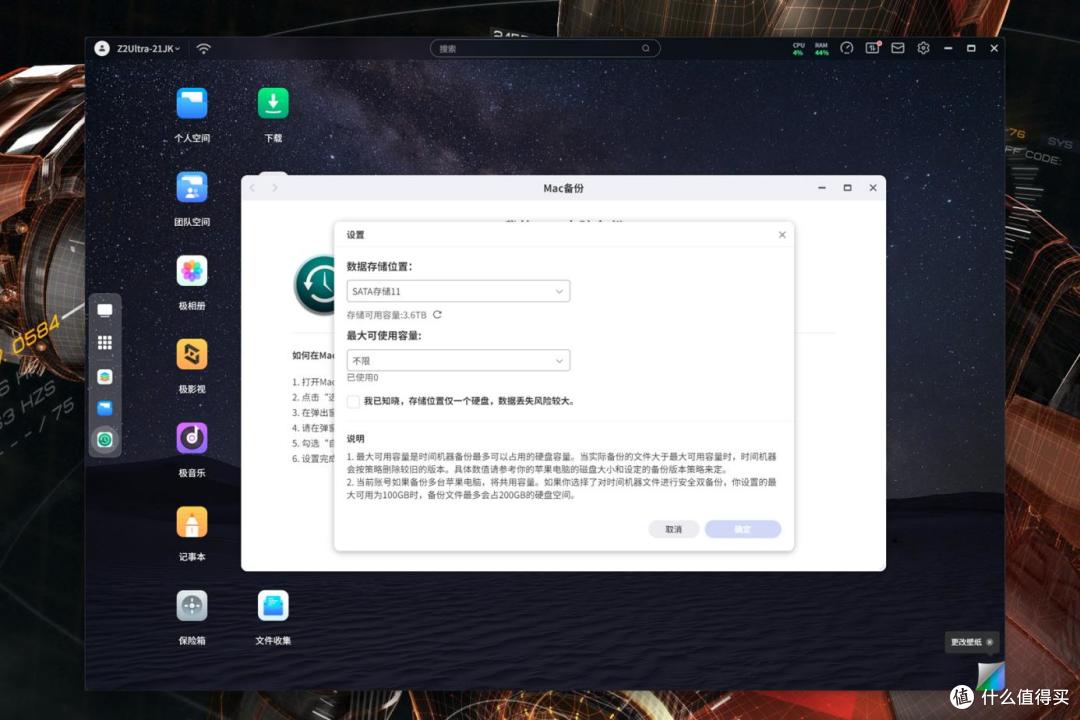View the CPU usage indicator
Image resolution: width=1080 pixels, height=720 pixels.
(x=798, y=49)
